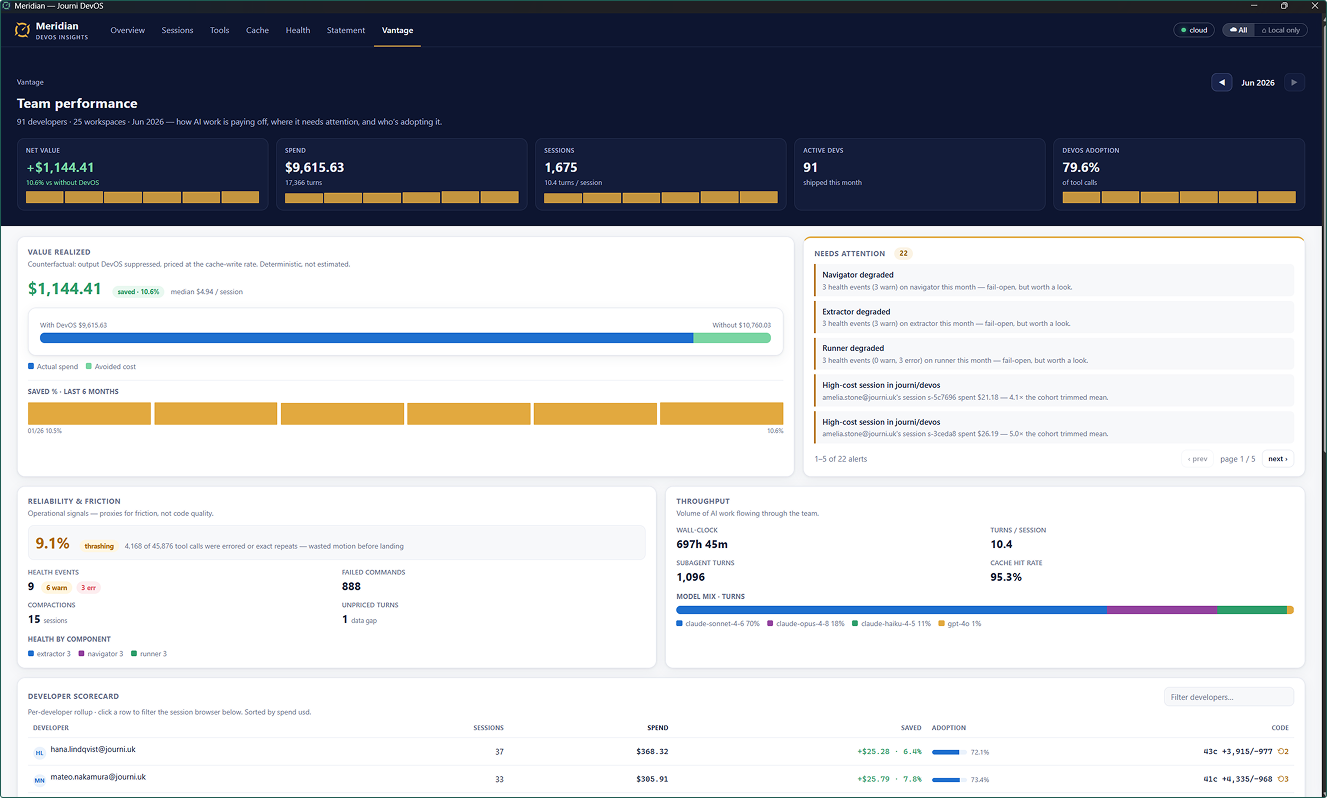This screenshot has width=1327, height=798.
Task: Select the active Vantage tab
Action: pyautogui.click(x=398, y=30)
